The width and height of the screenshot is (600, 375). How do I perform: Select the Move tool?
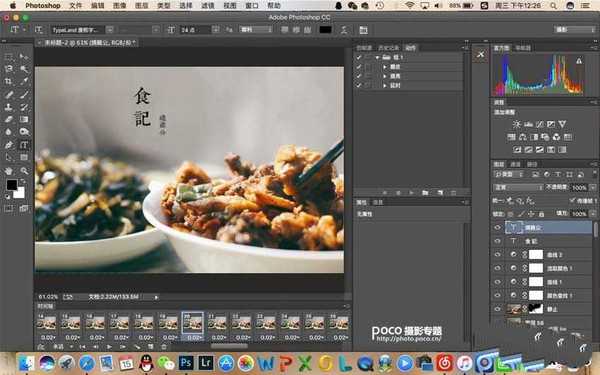(x=24, y=57)
